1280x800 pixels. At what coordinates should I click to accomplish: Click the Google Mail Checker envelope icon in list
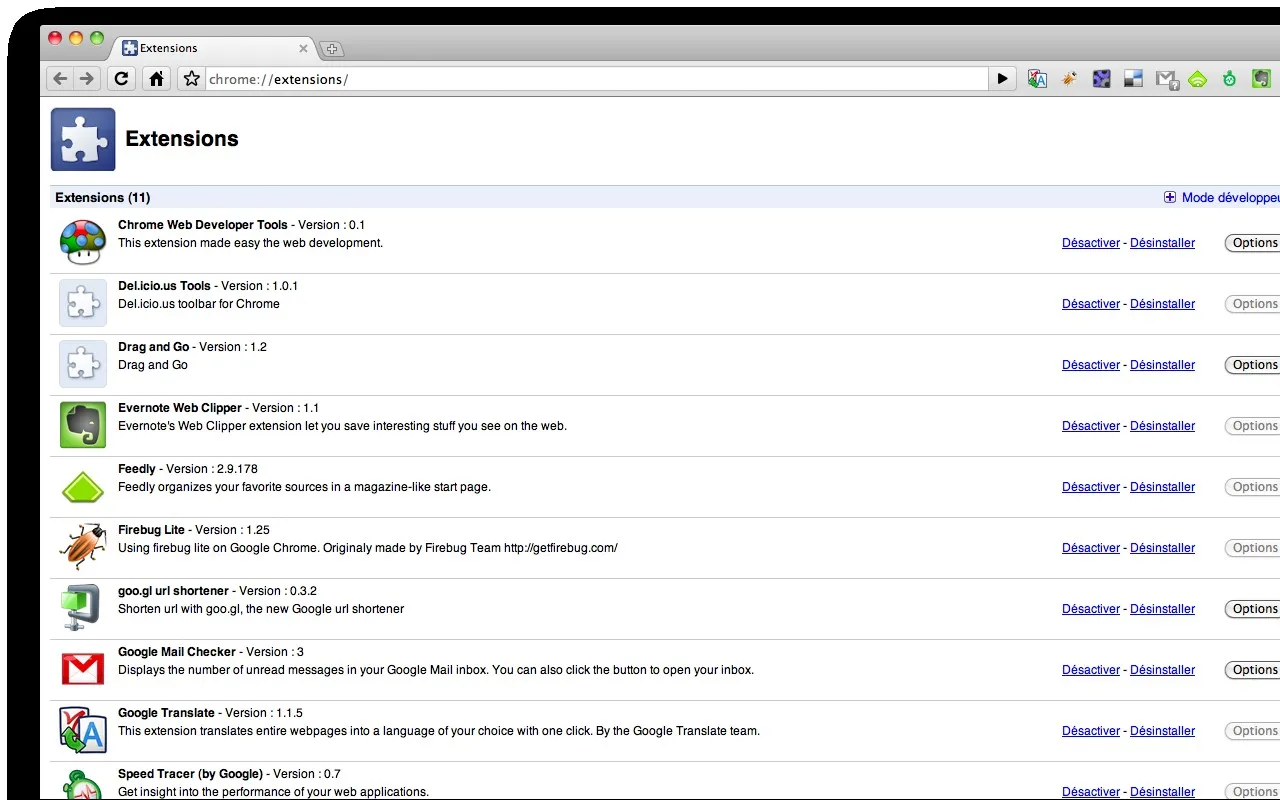(x=83, y=669)
